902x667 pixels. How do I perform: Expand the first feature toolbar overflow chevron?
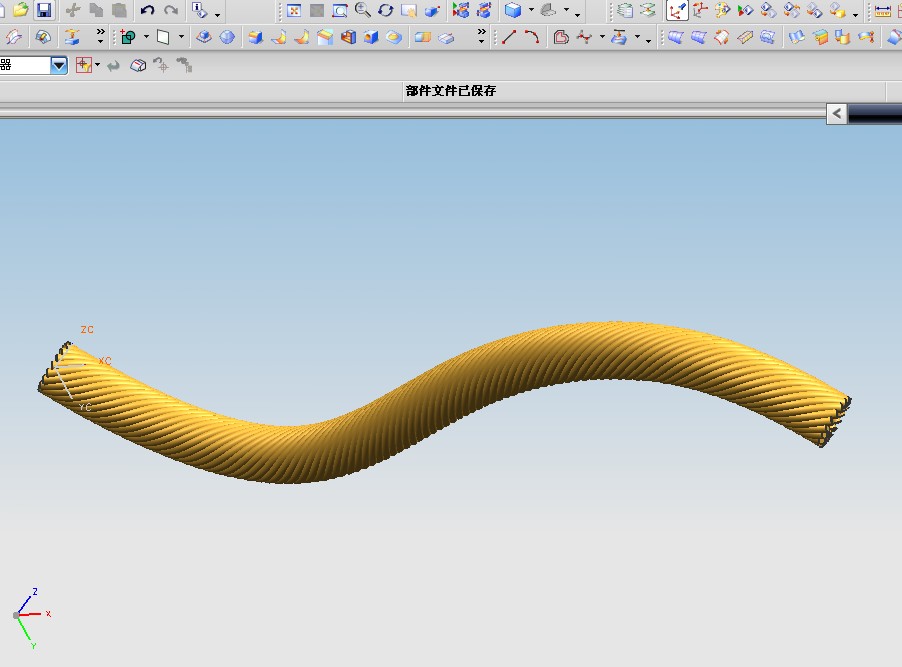pos(101,35)
